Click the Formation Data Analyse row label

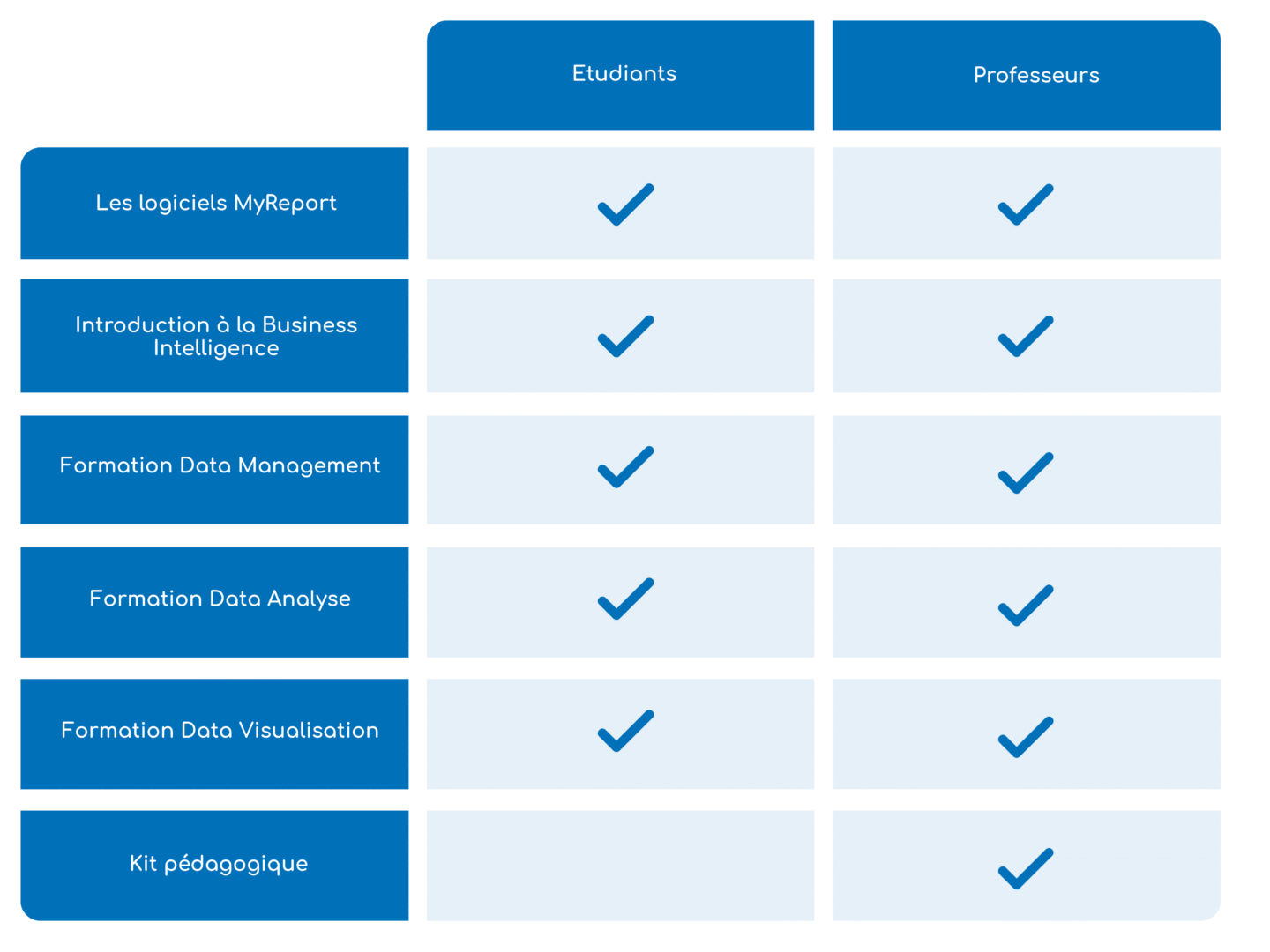click(x=214, y=602)
